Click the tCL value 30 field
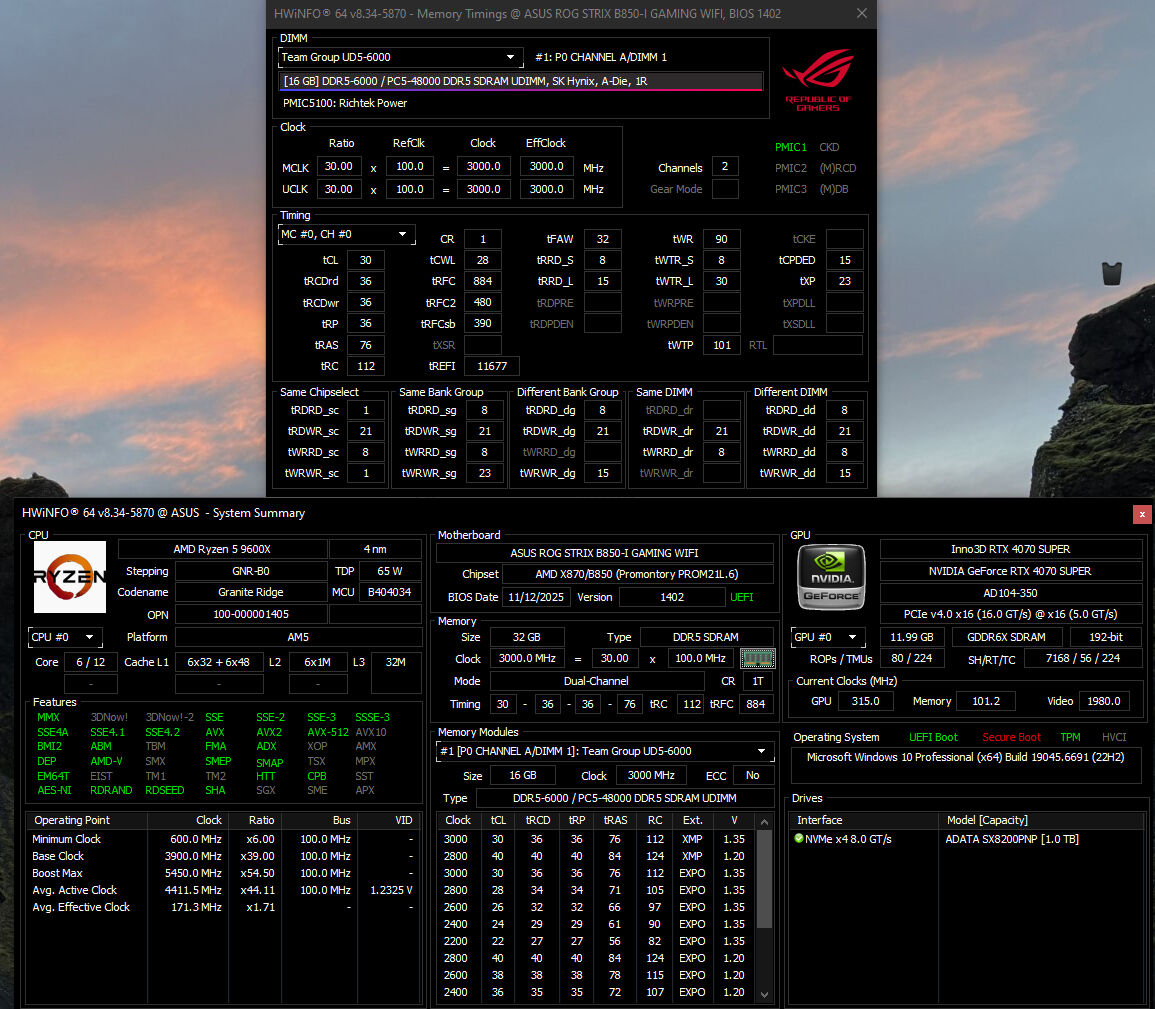Image resolution: width=1155 pixels, height=1009 pixels. pyautogui.click(x=365, y=260)
